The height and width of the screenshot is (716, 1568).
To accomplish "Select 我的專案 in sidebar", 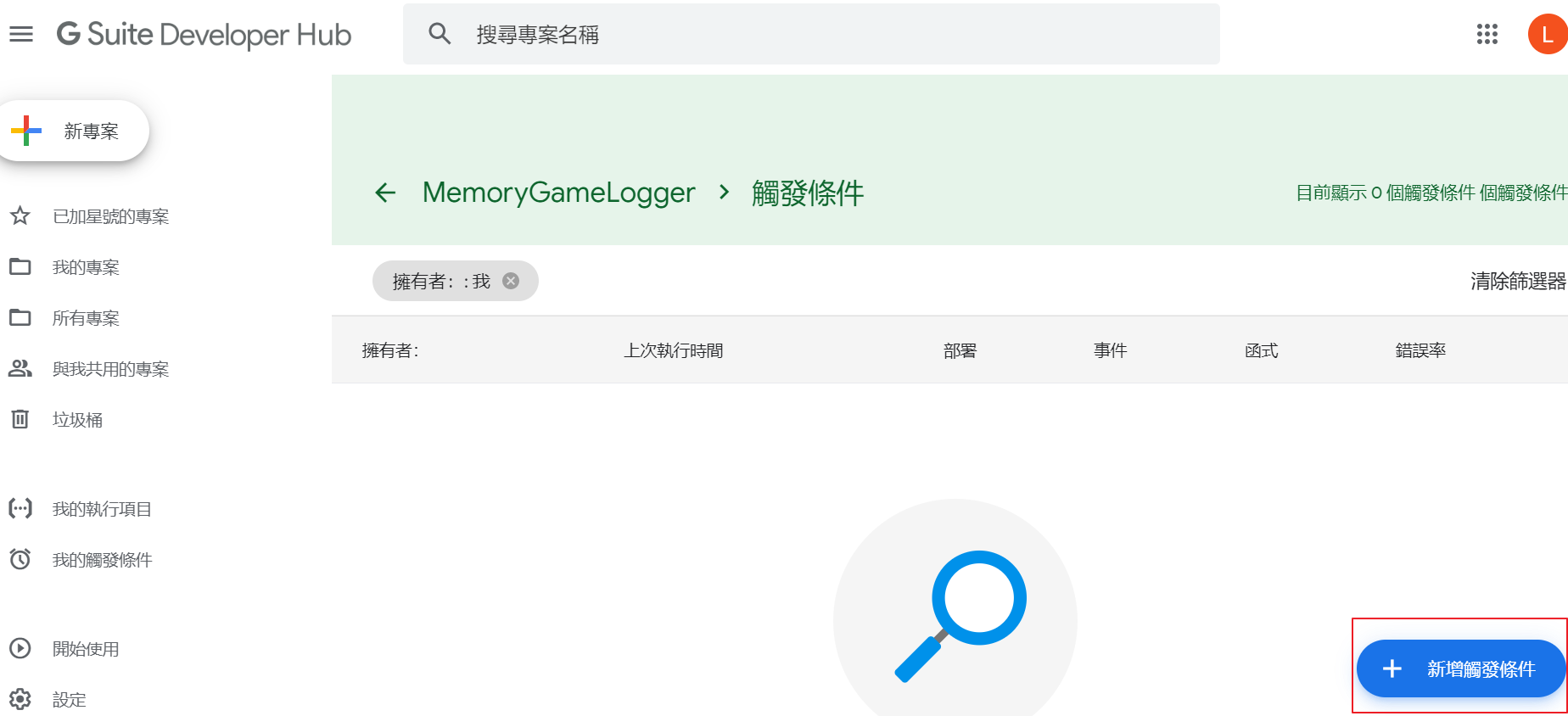I will pyautogui.click(x=86, y=267).
